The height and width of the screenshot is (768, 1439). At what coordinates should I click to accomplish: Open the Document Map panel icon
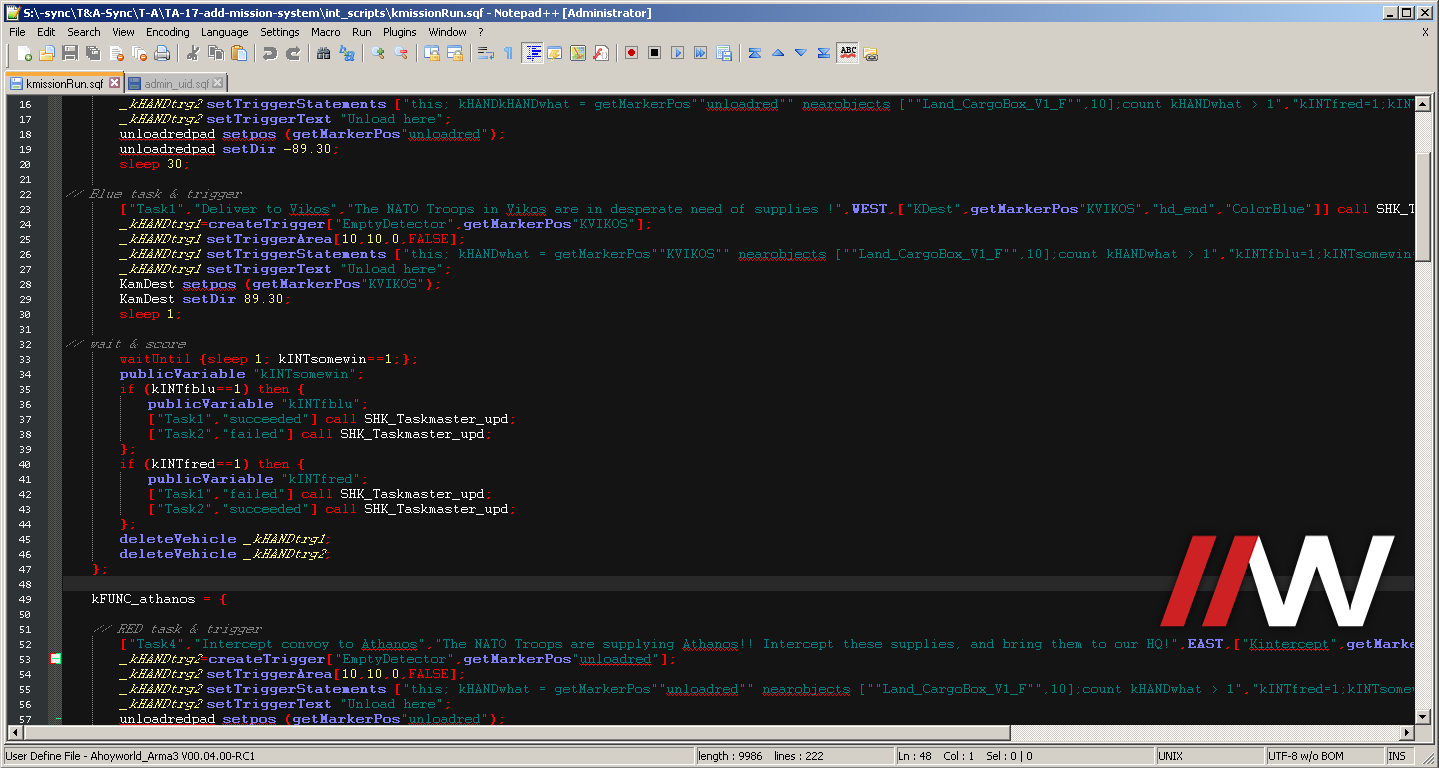point(577,52)
